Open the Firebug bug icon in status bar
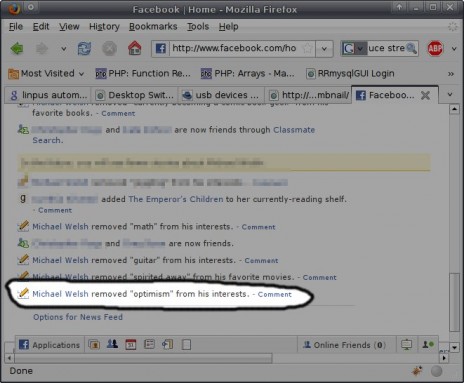This screenshot has height=383, width=464. [x=417, y=371]
